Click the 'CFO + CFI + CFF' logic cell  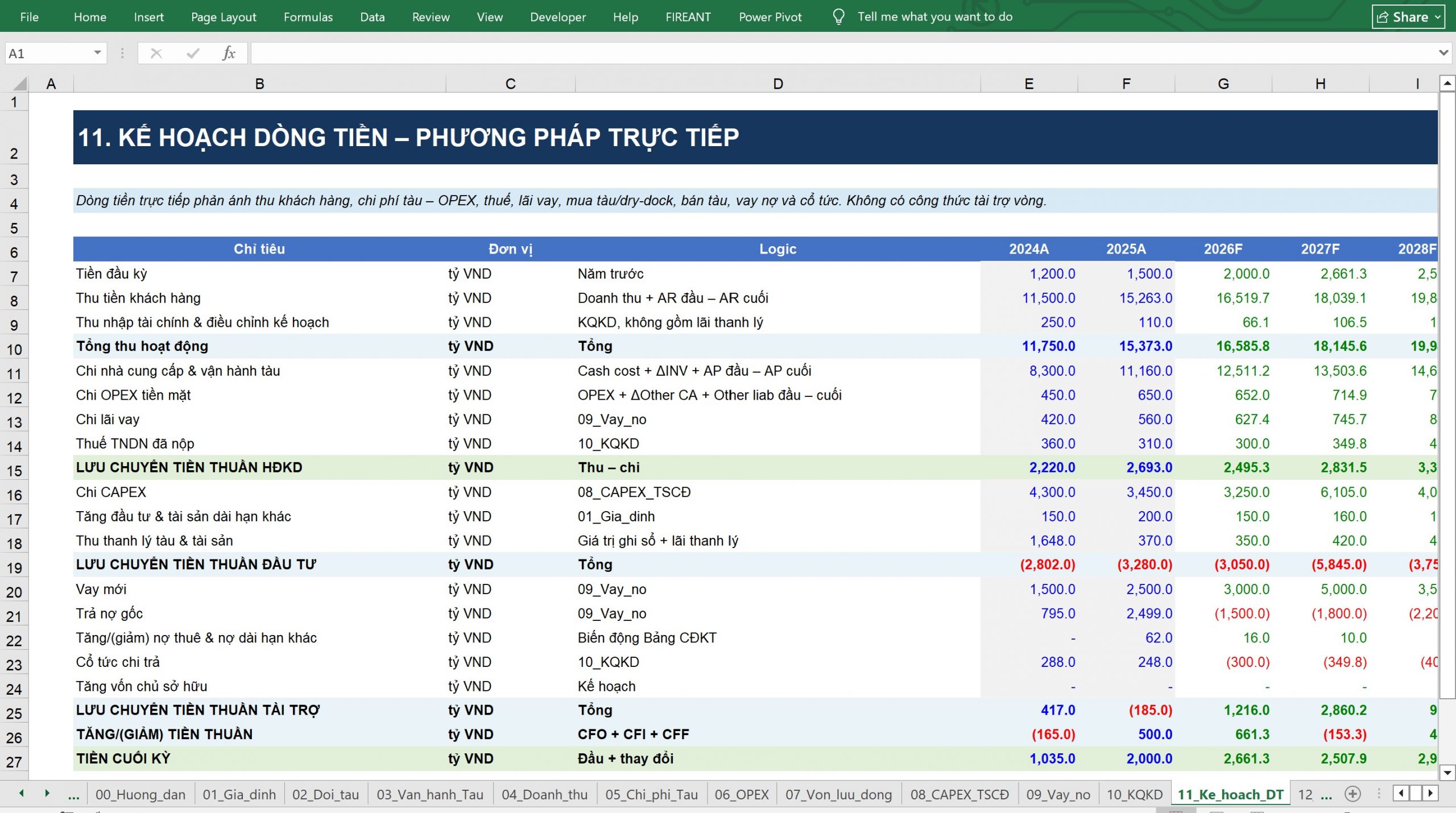click(x=777, y=734)
